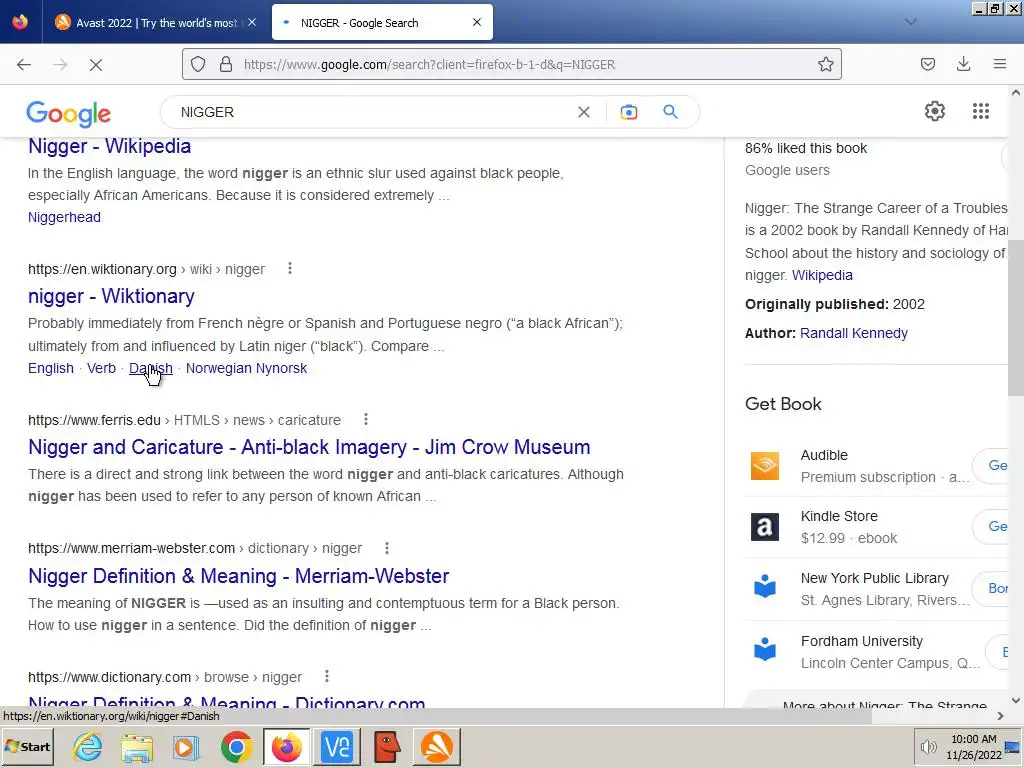
Task: Launch Internet Explorer from the taskbar
Action: click(87, 747)
